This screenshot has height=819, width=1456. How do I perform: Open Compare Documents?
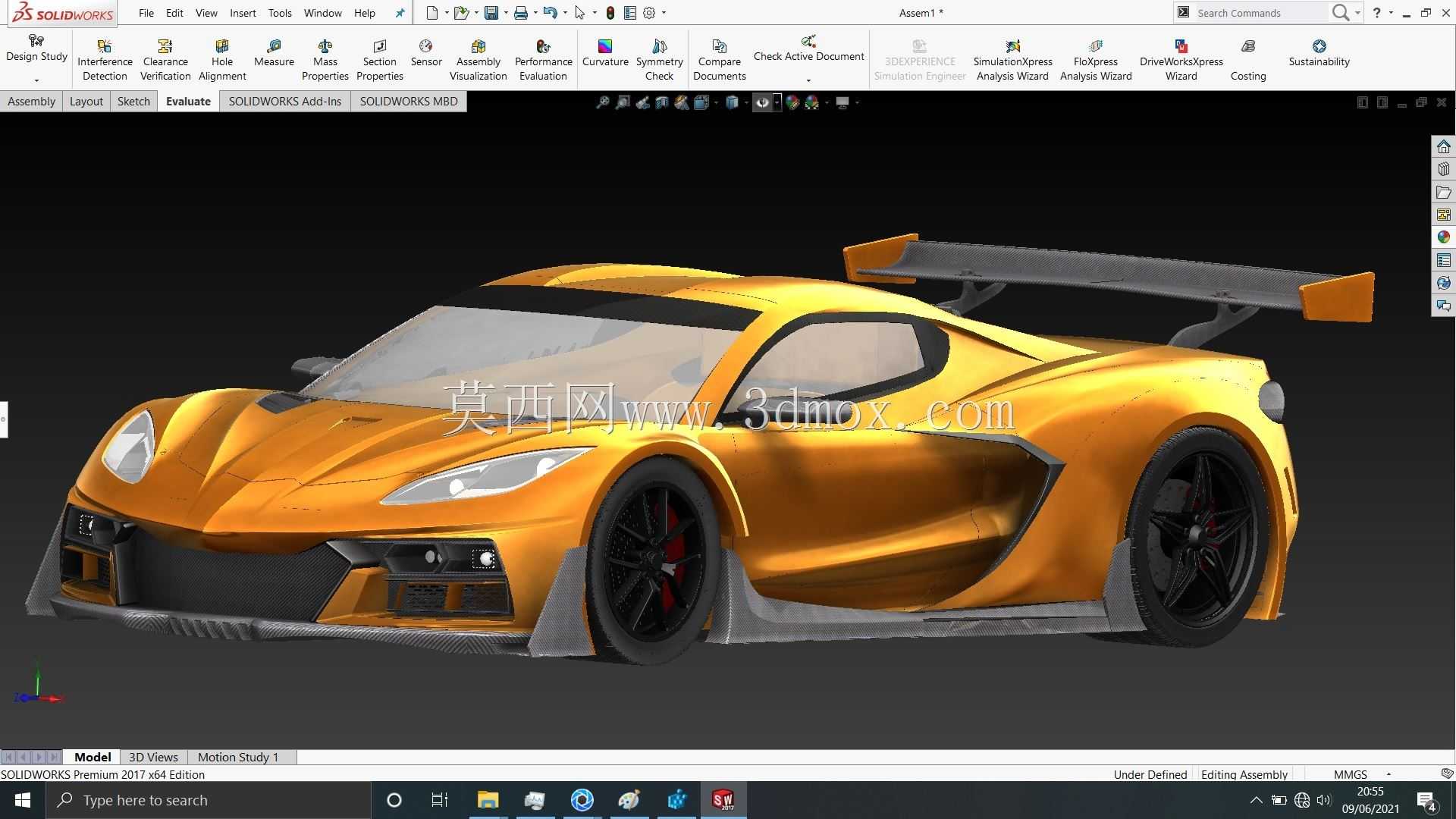pos(719,59)
